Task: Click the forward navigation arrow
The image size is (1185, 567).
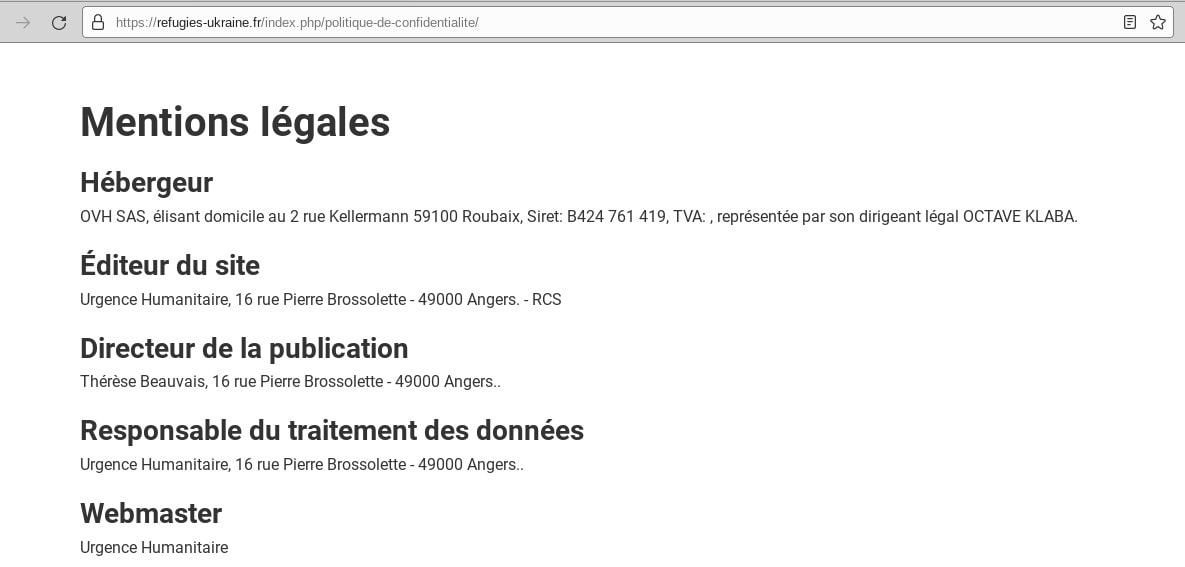Action: click(x=23, y=23)
